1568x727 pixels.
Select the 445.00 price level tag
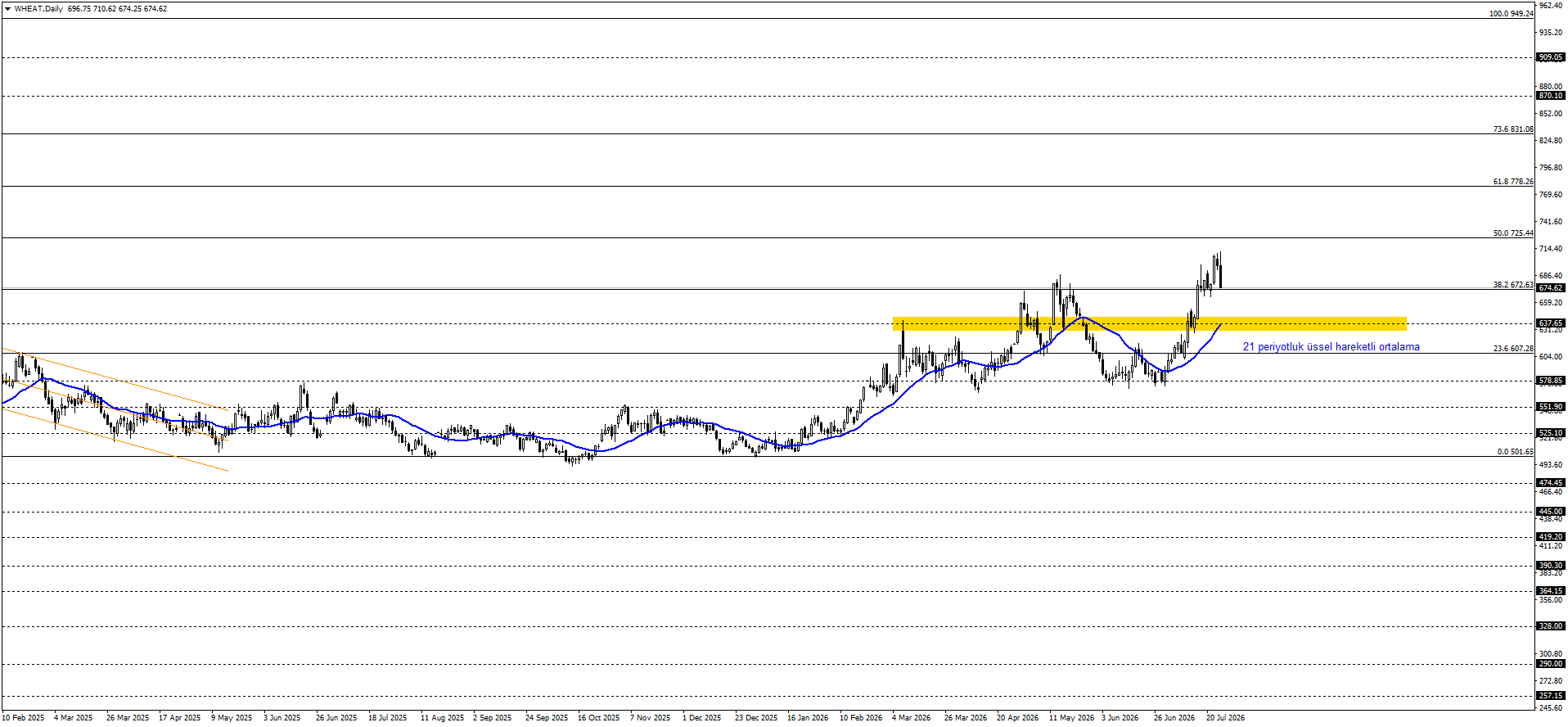(1551, 512)
